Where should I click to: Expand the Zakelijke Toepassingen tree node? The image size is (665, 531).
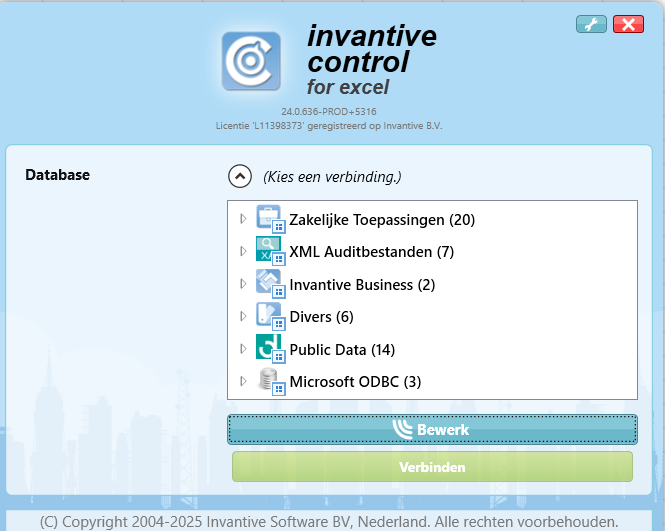tap(243, 219)
